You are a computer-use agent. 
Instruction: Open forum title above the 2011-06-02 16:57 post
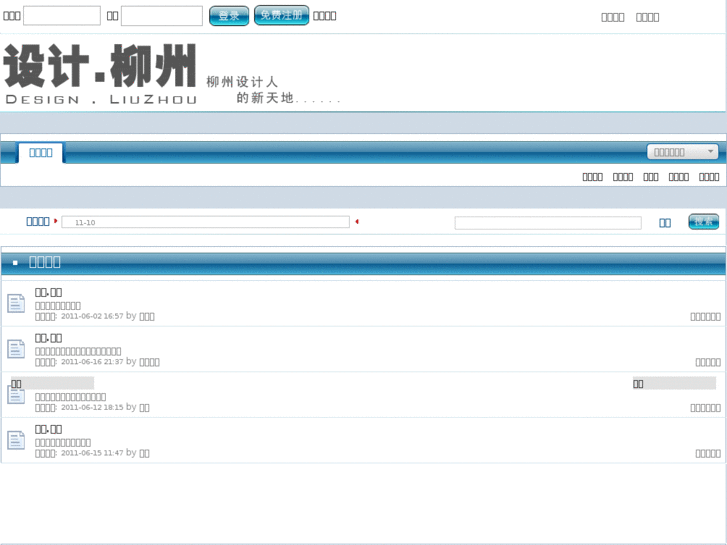pos(48,292)
